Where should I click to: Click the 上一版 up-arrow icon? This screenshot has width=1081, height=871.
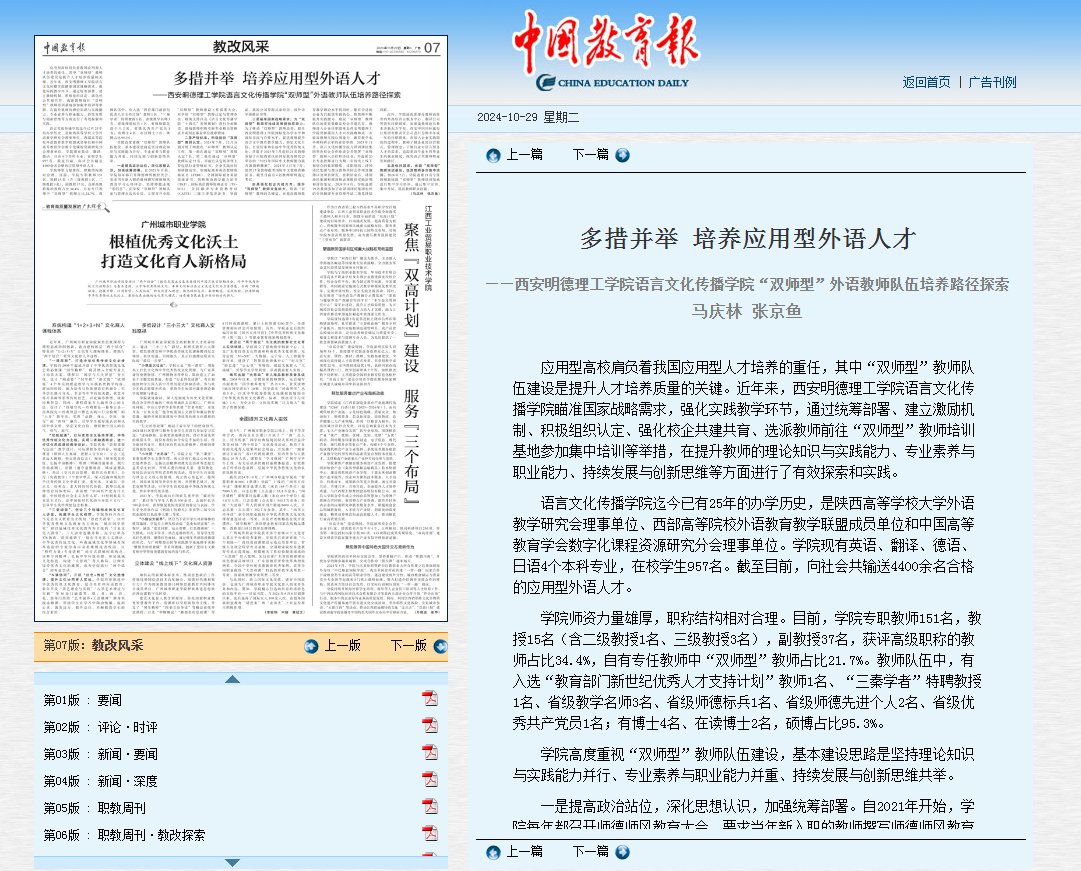[x=311, y=646]
